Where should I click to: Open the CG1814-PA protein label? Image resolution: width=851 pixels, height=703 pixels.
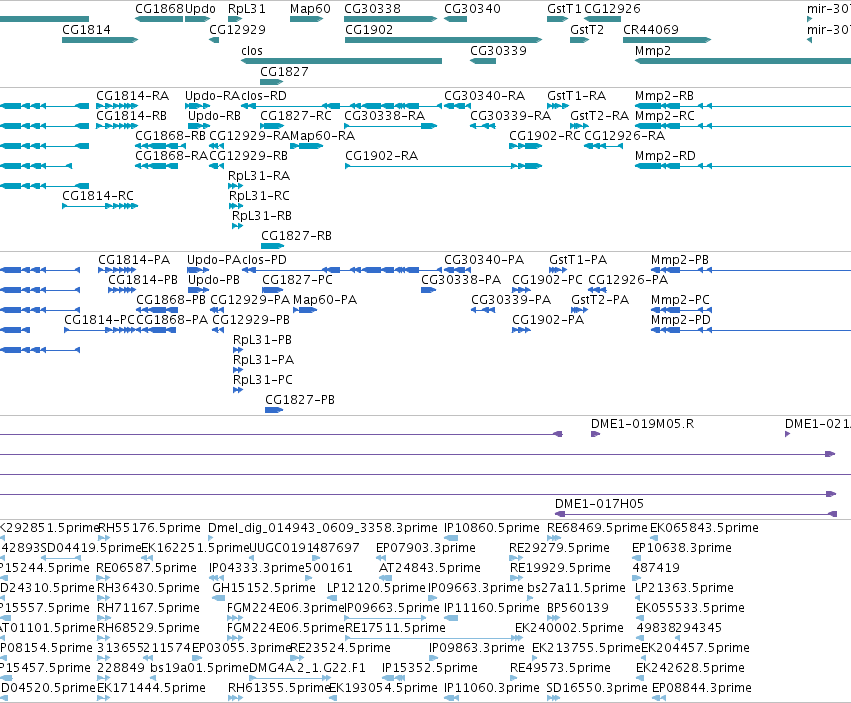click(x=134, y=260)
